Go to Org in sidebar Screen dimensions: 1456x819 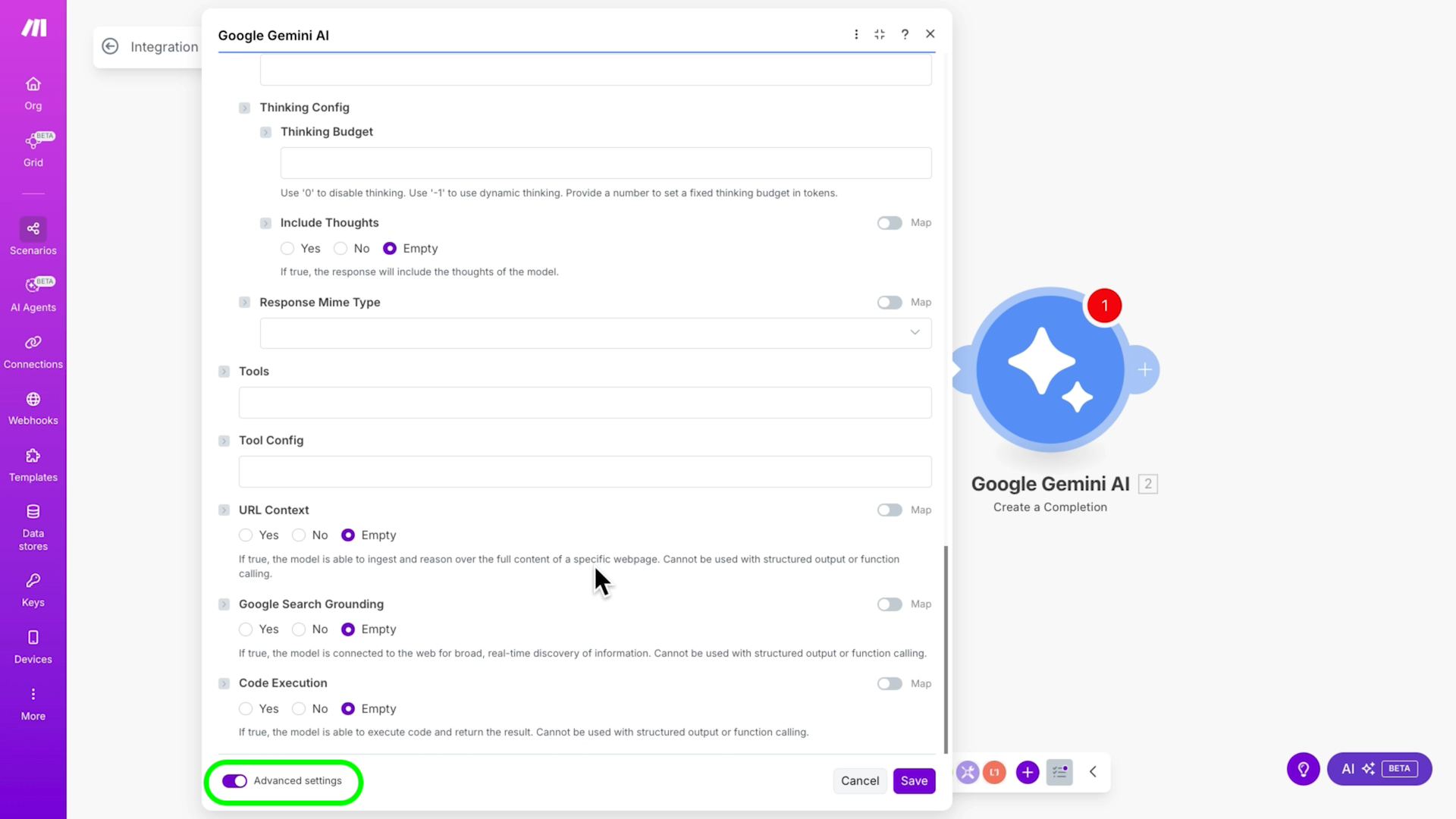[33, 94]
